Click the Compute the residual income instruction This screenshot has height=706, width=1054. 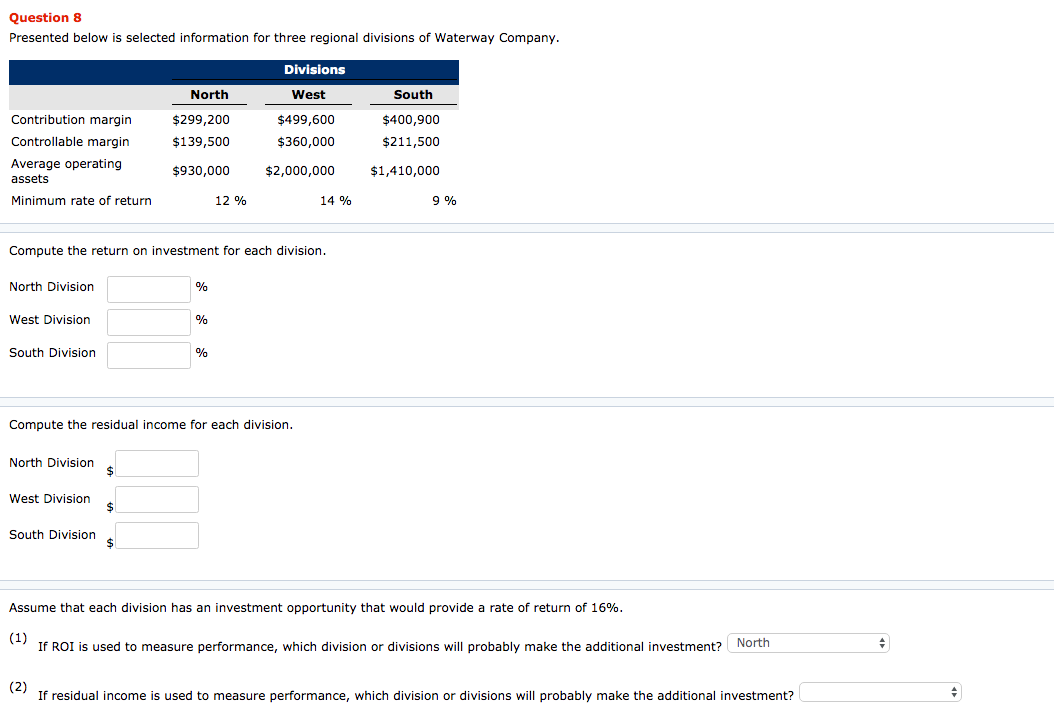(151, 425)
